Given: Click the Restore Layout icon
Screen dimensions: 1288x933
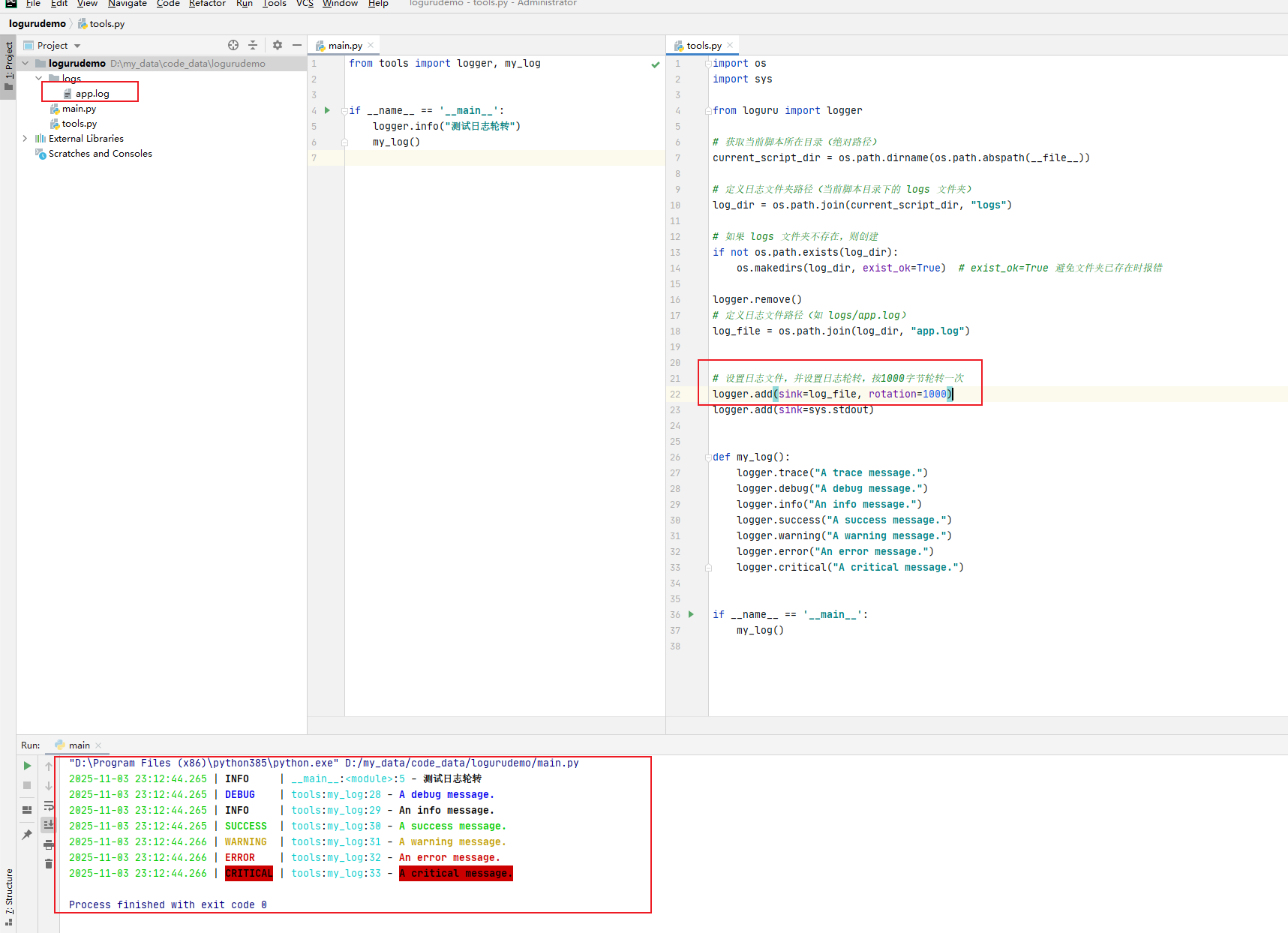Looking at the screenshot, I should 26,809.
